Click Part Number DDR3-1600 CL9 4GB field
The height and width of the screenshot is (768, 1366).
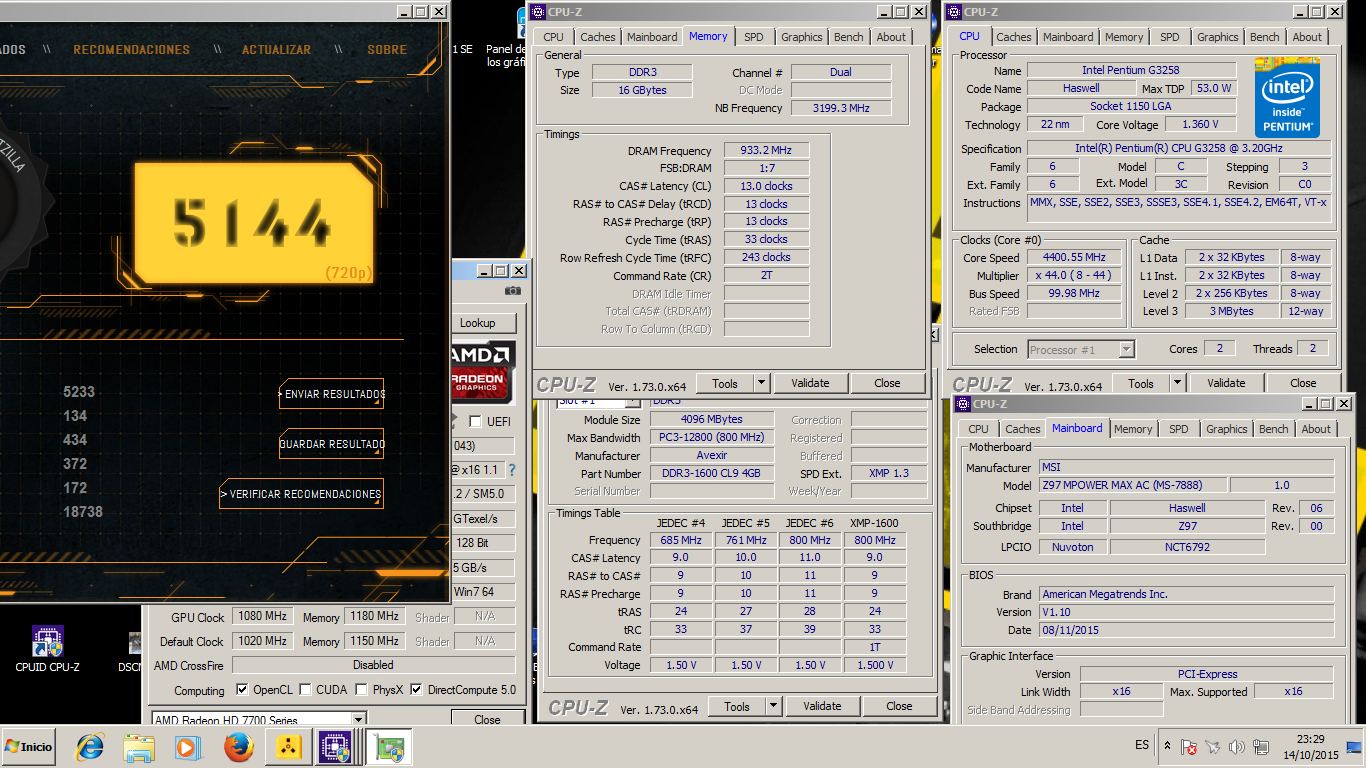pyautogui.click(x=712, y=473)
